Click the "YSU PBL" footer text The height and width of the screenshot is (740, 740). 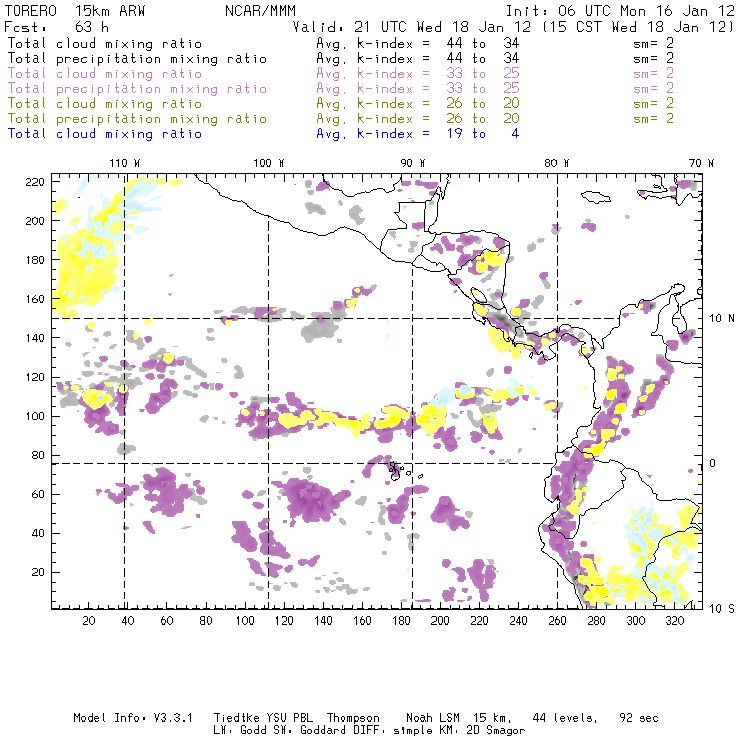pyautogui.click(x=289, y=718)
